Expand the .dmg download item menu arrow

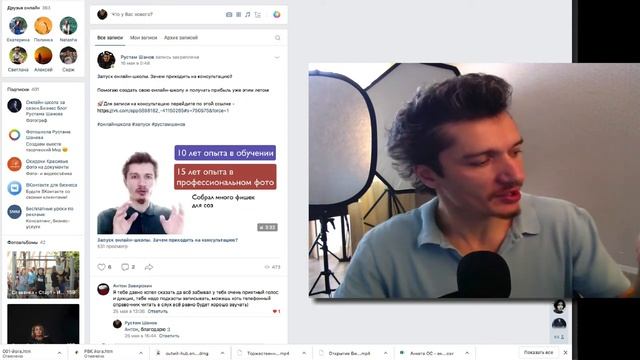coord(222,353)
